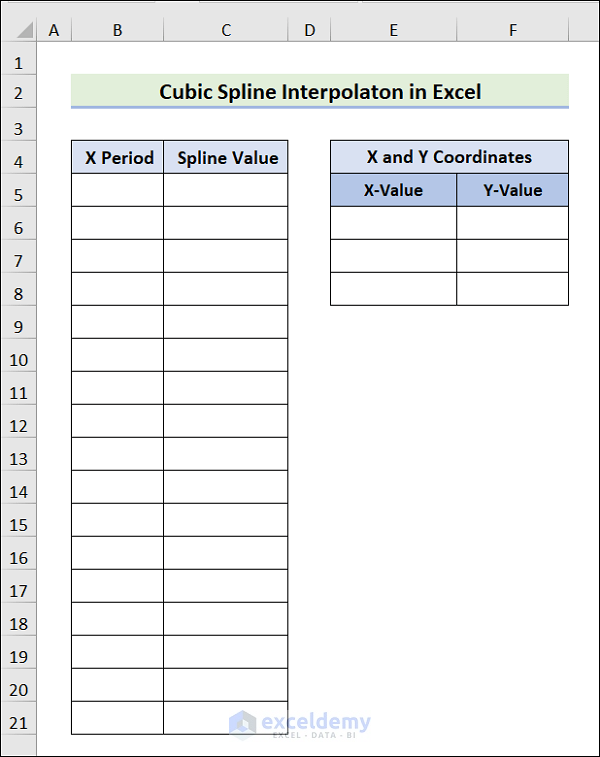Click the first empty cell under X-Value
Image resolution: width=600 pixels, height=757 pixels.
[393, 223]
